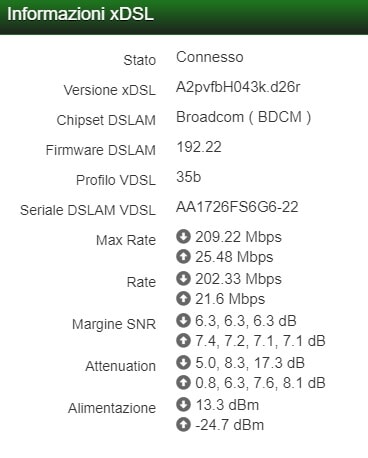368x458 pixels.
Task: Click the download icon beside 202.33 Mbps
Action: click(183, 279)
